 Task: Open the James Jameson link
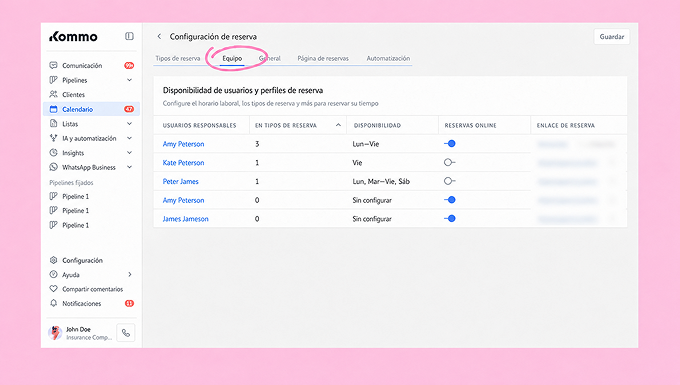[186, 219]
